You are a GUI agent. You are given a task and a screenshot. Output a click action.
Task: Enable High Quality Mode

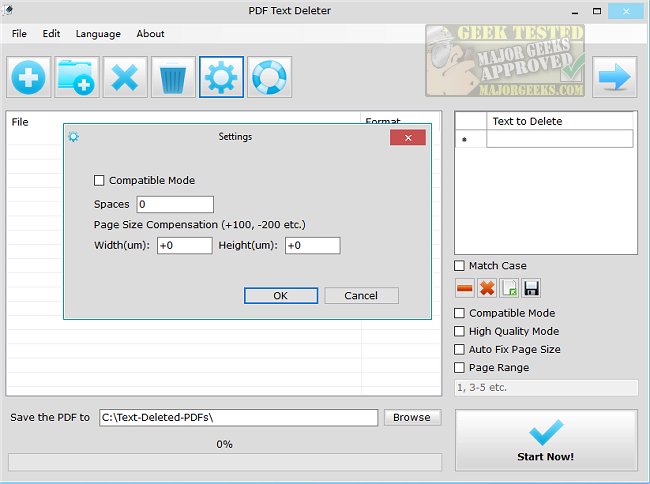tap(459, 331)
